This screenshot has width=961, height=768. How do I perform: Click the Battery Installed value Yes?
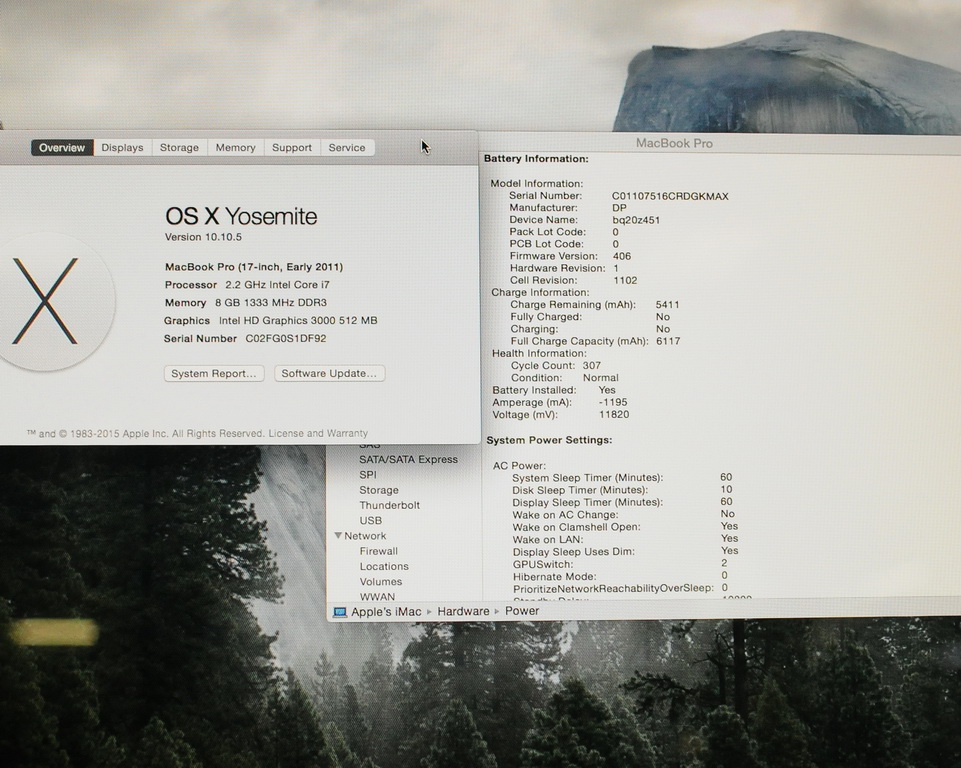point(607,390)
